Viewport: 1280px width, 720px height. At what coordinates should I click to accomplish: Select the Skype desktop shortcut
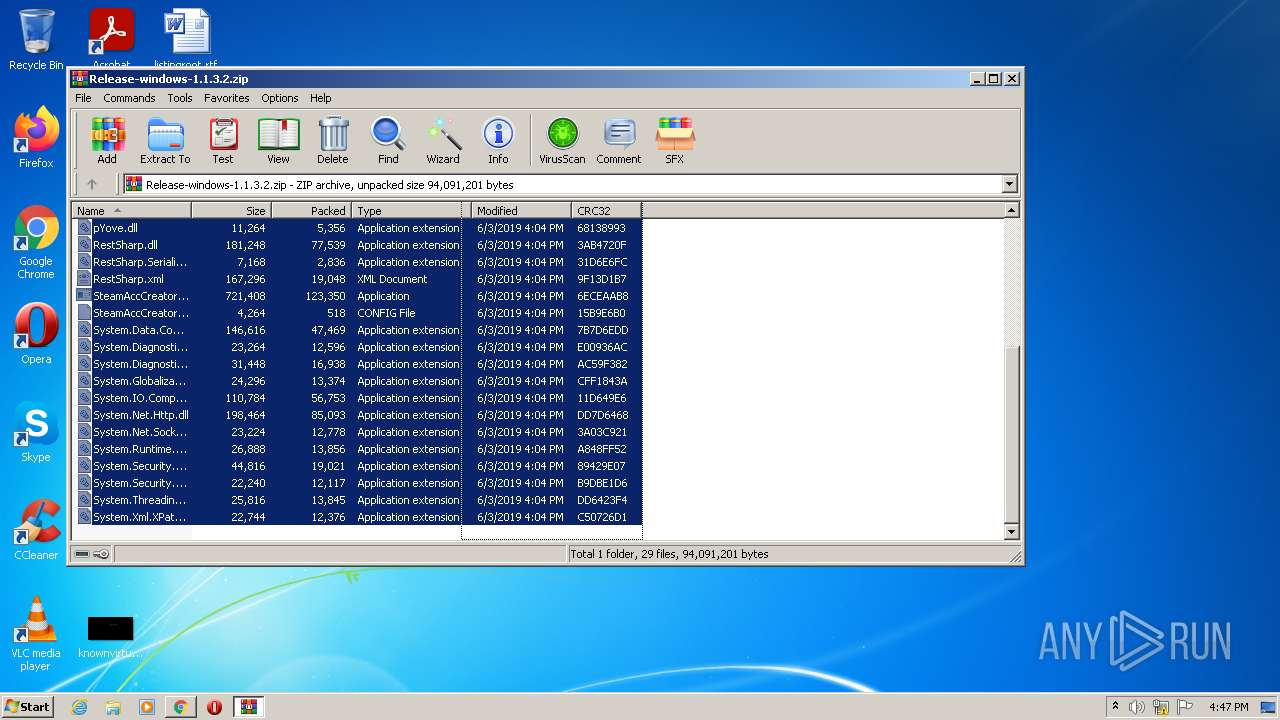pos(36,432)
